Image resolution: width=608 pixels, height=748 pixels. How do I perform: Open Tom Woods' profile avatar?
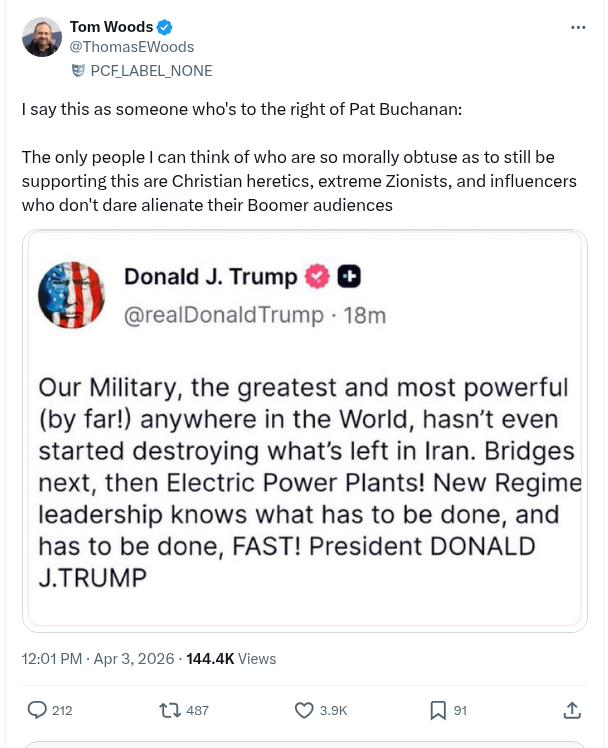click(x=42, y=37)
